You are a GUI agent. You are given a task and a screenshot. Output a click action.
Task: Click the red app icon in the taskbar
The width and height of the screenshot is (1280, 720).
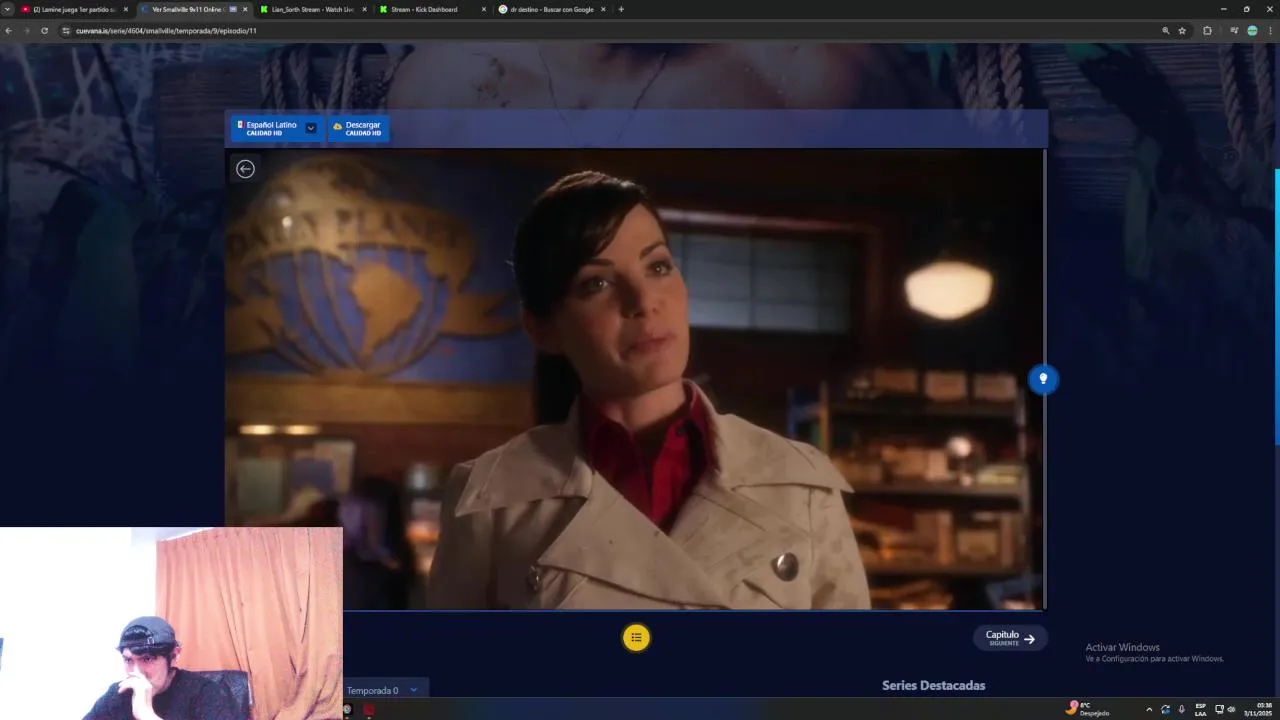369,710
